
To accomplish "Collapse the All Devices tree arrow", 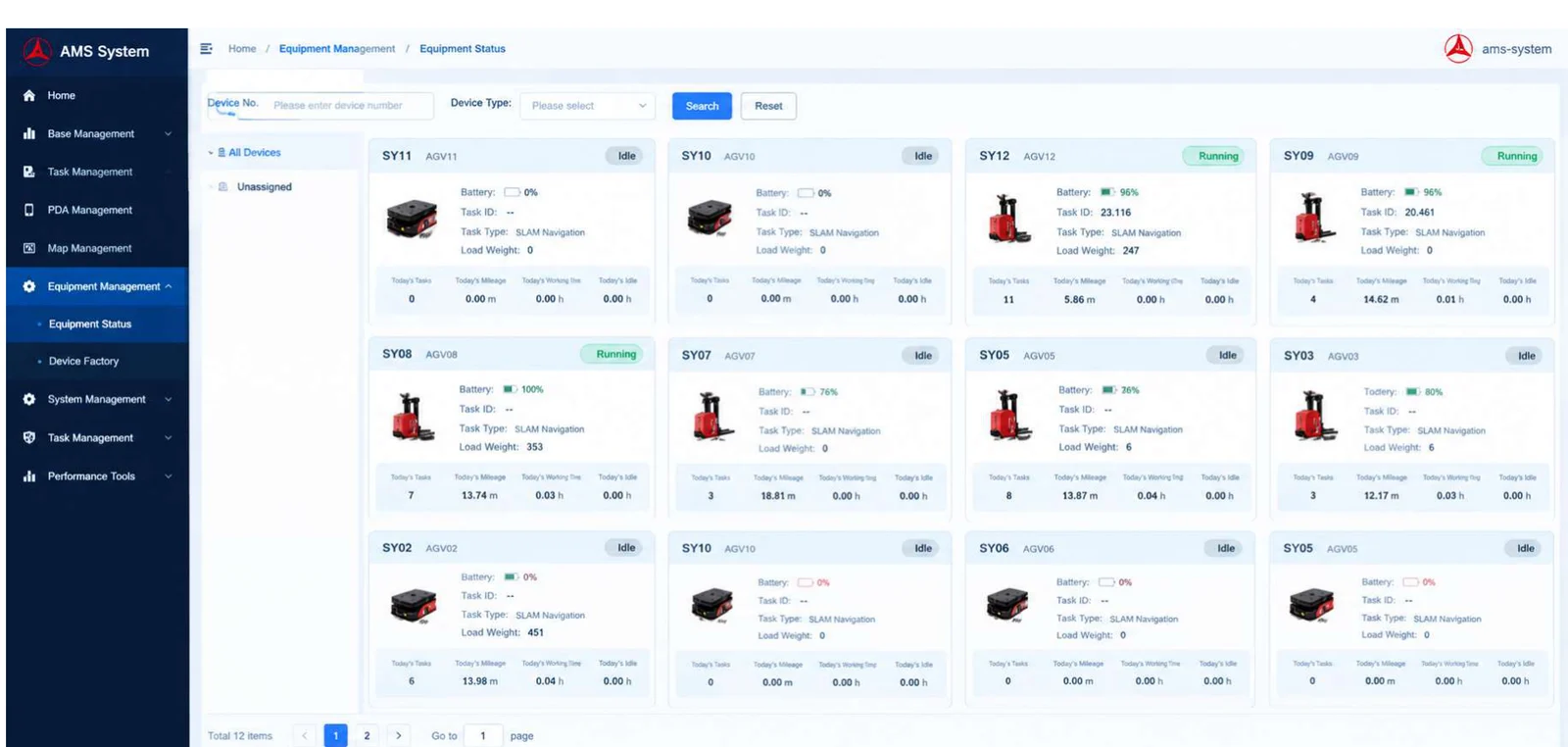I will click(x=211, y=153).
